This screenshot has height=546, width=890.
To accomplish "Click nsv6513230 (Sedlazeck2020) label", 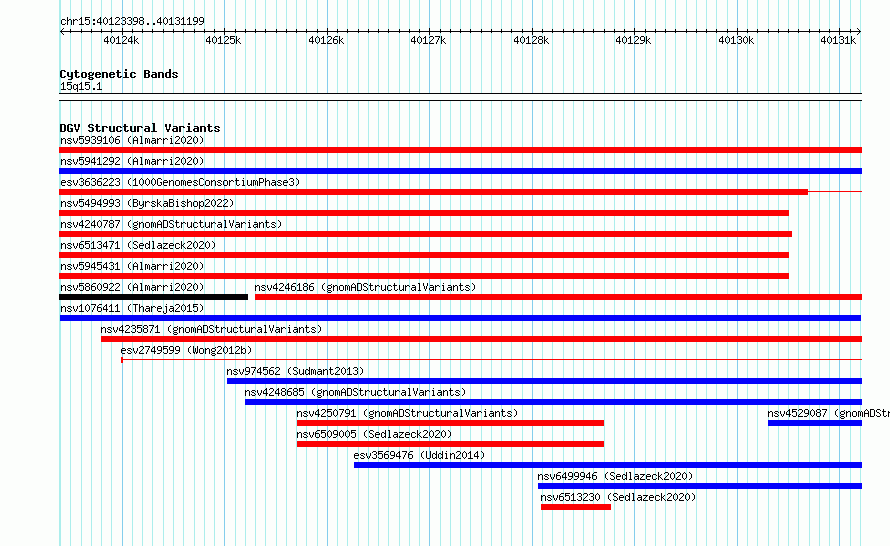I will point(618,497).
